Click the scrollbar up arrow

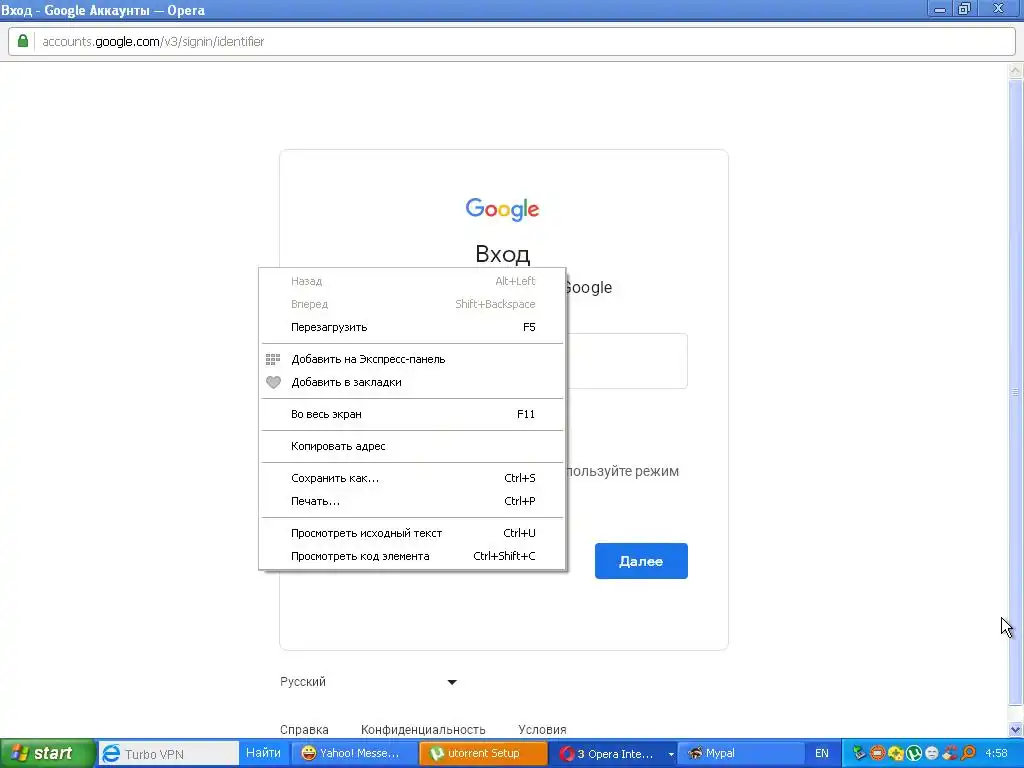point(1016,70)
